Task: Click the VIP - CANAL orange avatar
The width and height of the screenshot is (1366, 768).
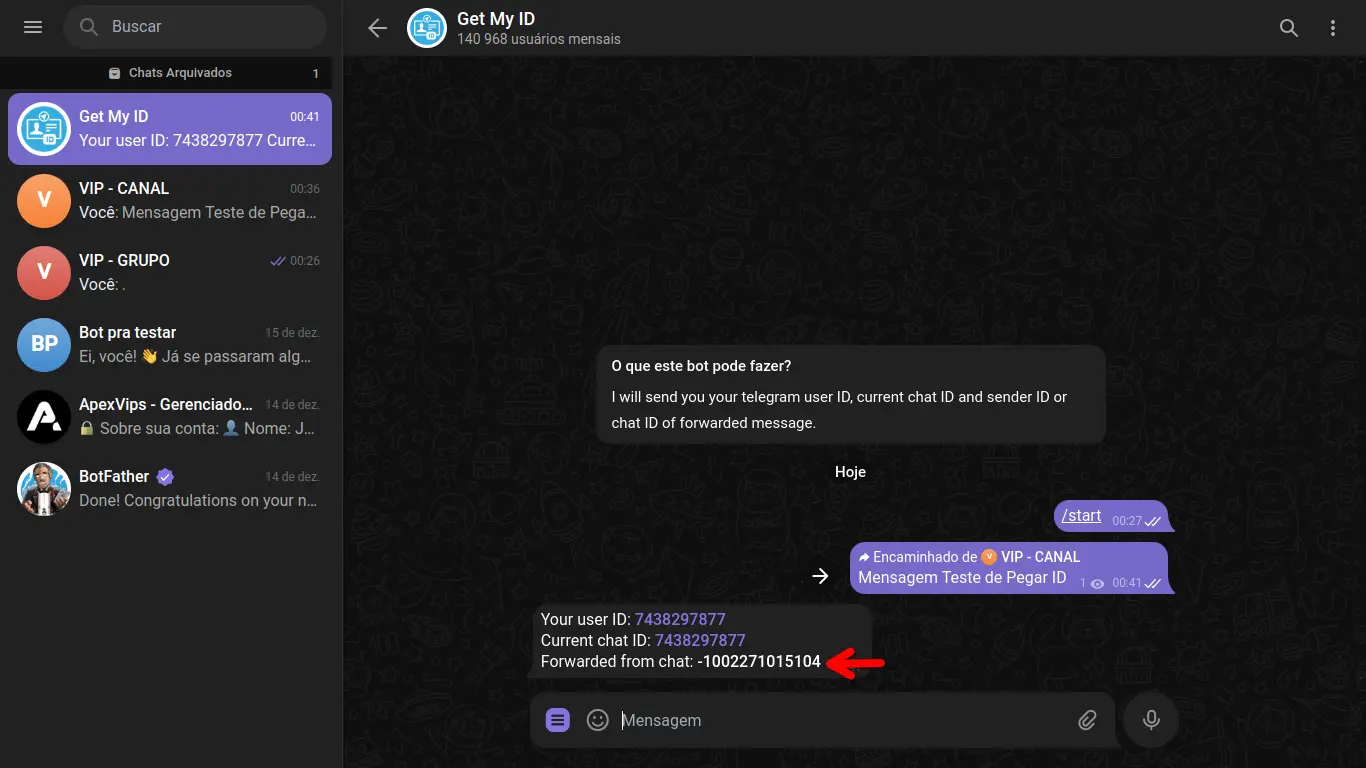Action: pyautogui.click(x=44, y=201)
